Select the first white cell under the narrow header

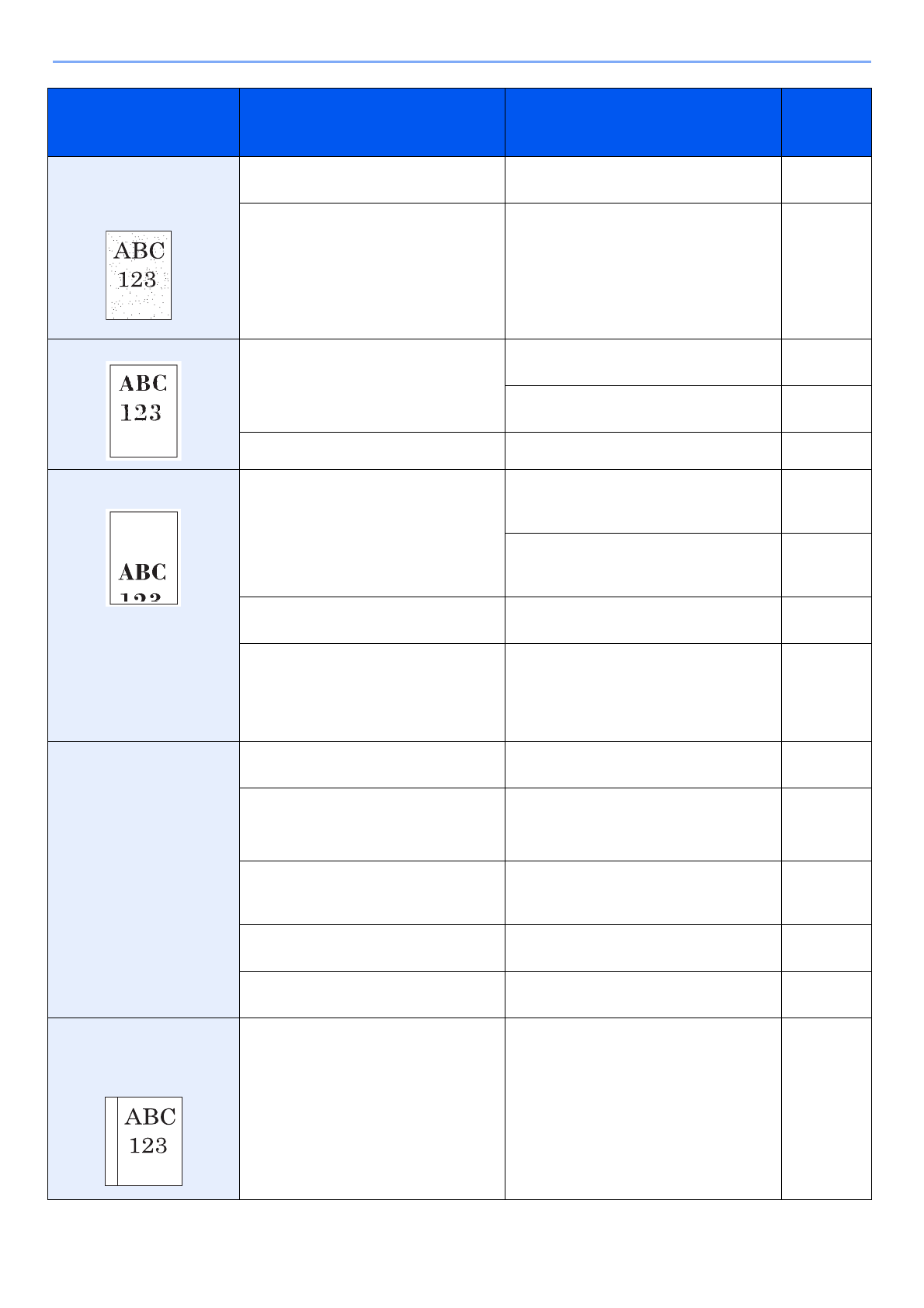coord(826,180)
